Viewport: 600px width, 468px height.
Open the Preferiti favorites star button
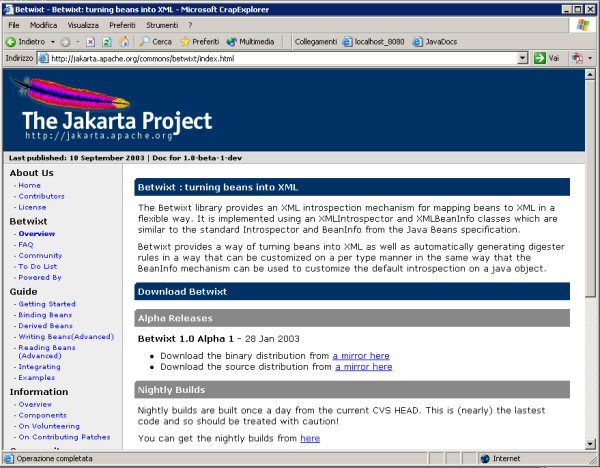[200, 41]
